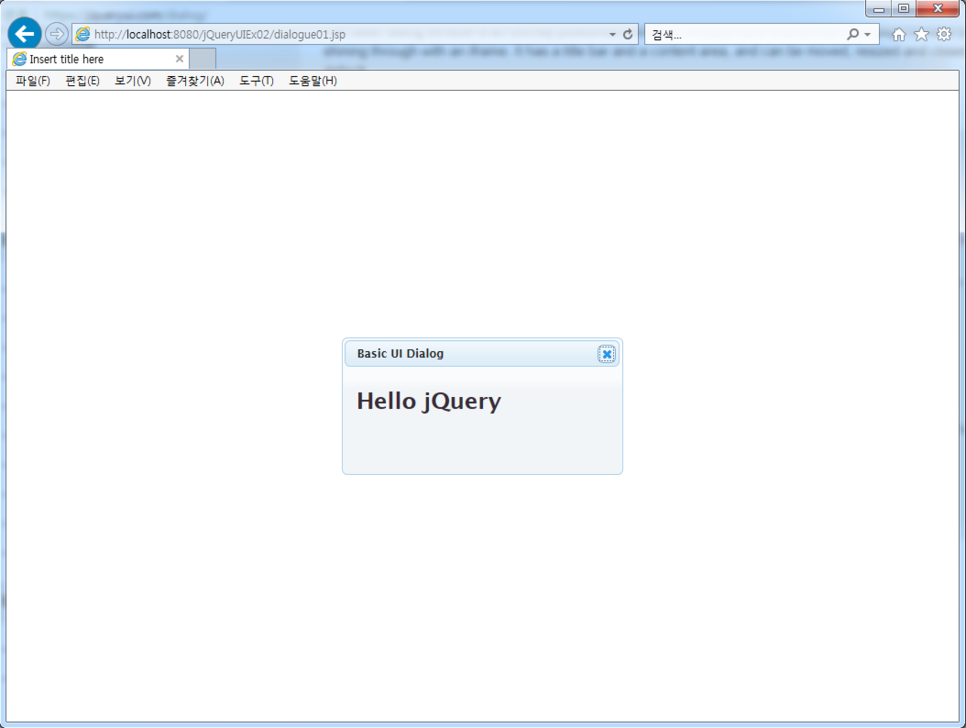Image resolution: width=966 pixels, height=728 pixels.
Task: Click the 'Hello jQuery' heading text
Action: (x=429, y=401)
